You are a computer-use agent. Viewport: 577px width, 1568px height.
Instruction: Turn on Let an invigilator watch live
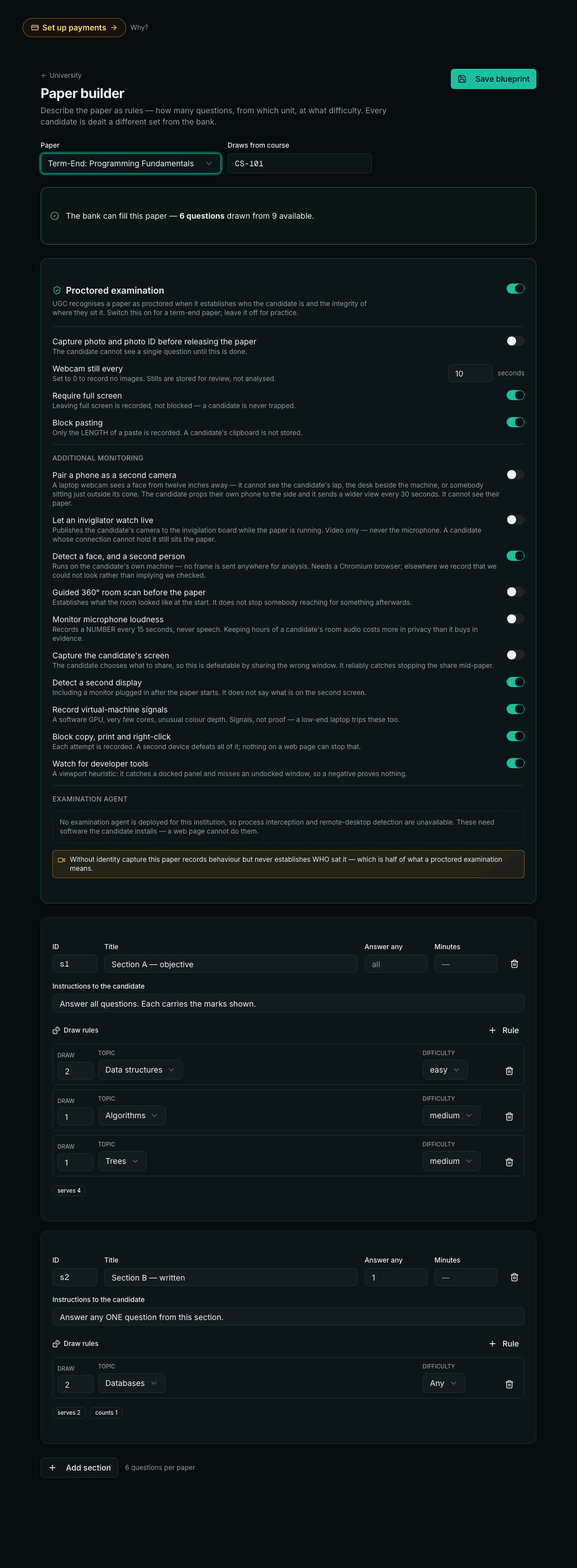pos(516,519)
